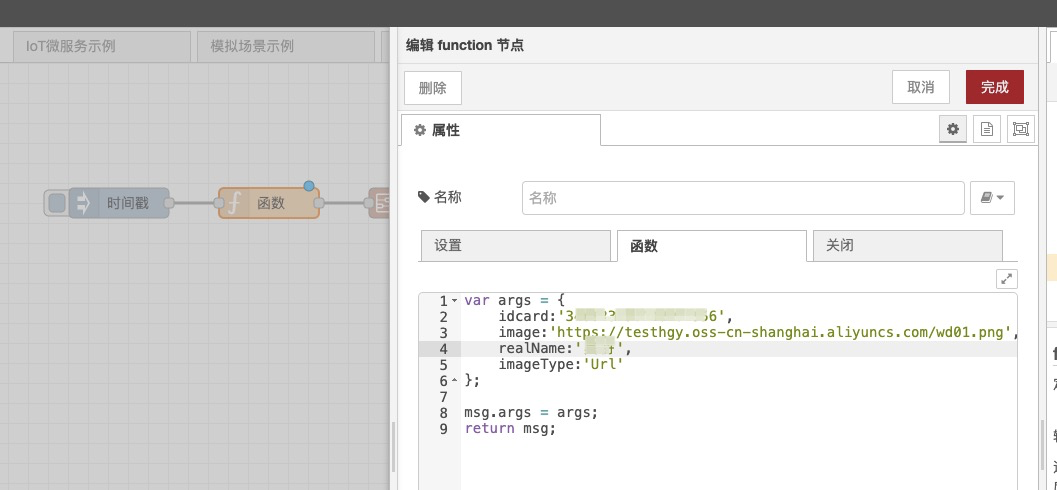Switch to the 设置 tab
The image size is (1057, 490).
(x=514, y=245)
